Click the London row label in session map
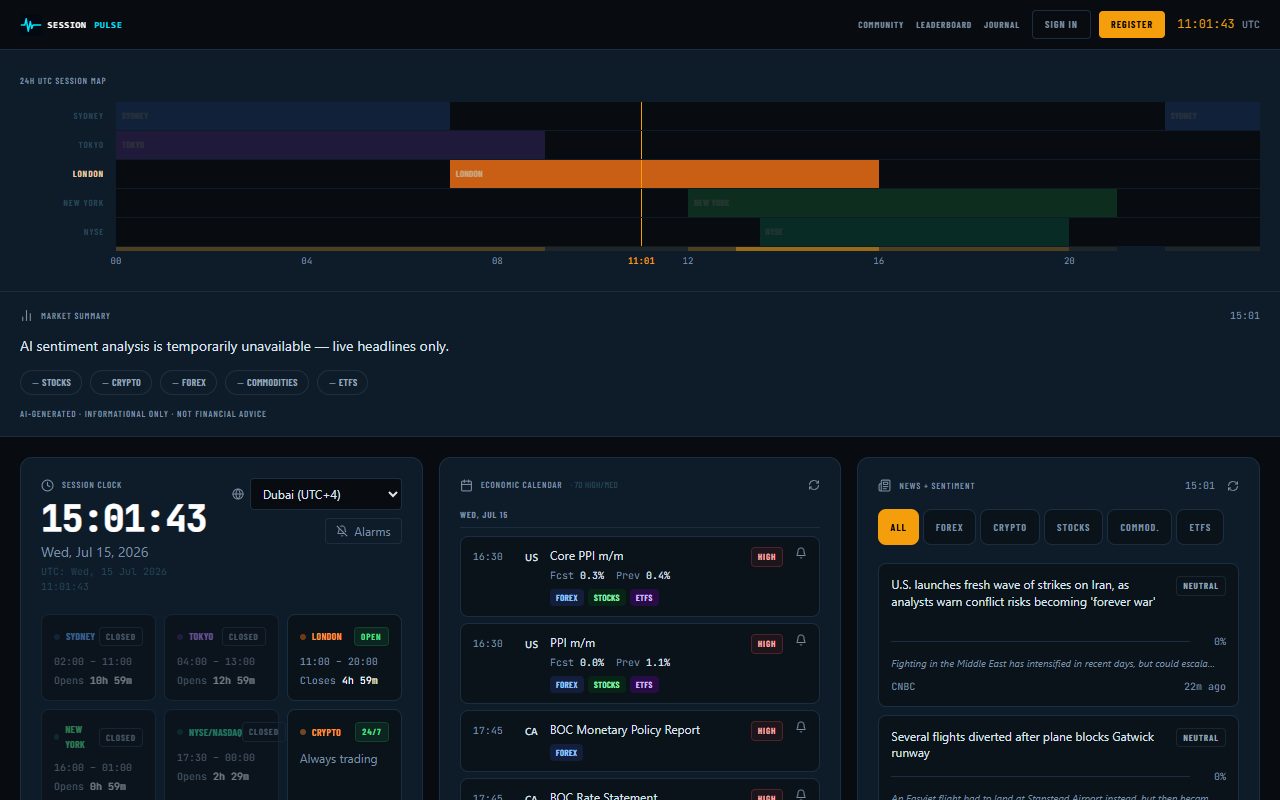The width and height of the screenshot is (1280, 800). point(88,174)
